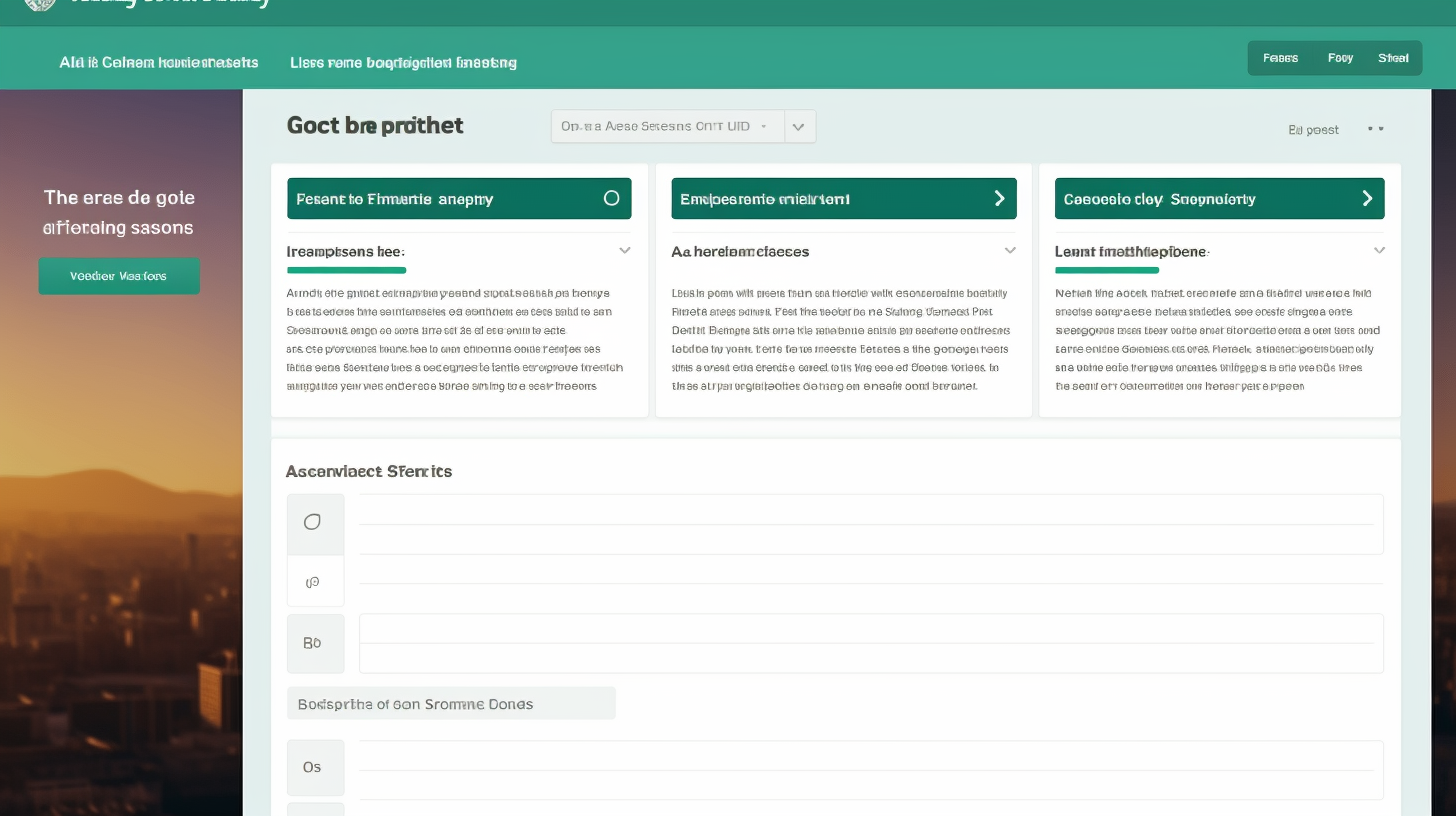1456x816 pixels.
Task: Click the site logo in the top-left corner
Action: [40, 5]
